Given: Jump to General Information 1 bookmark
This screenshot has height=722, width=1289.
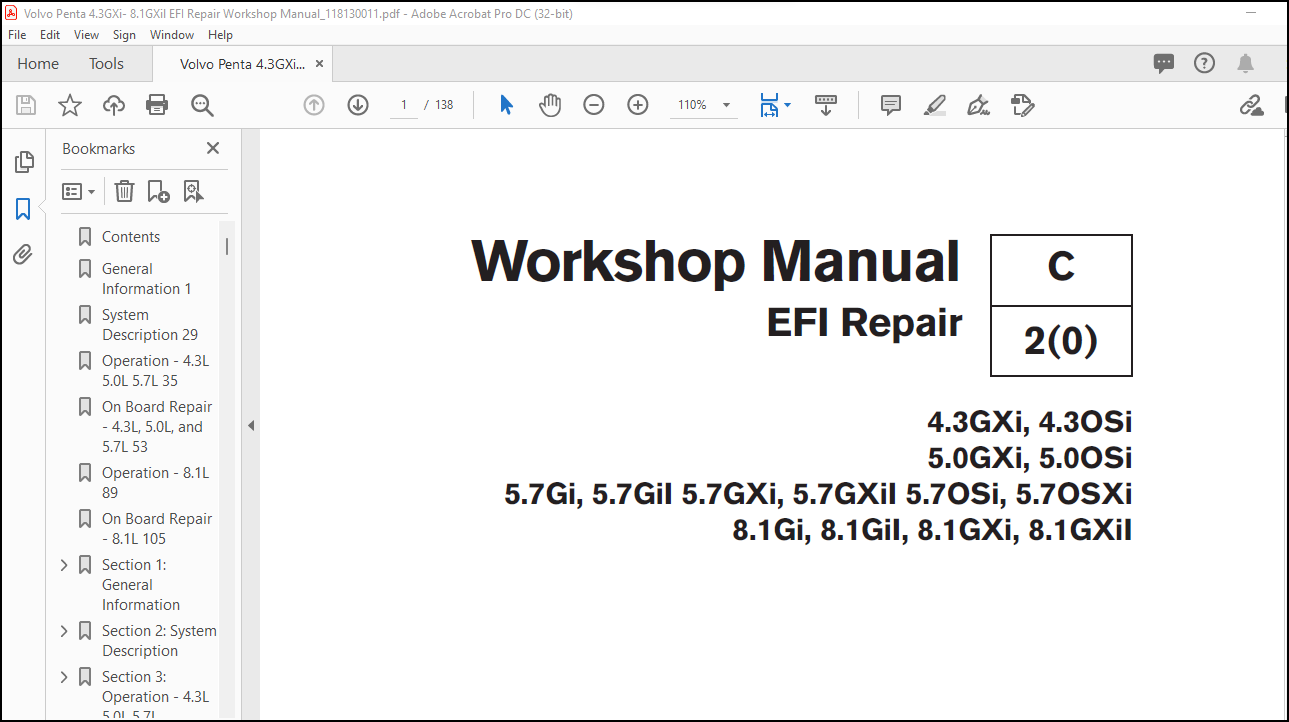Looking at the screenshot, I should point(147,279).
